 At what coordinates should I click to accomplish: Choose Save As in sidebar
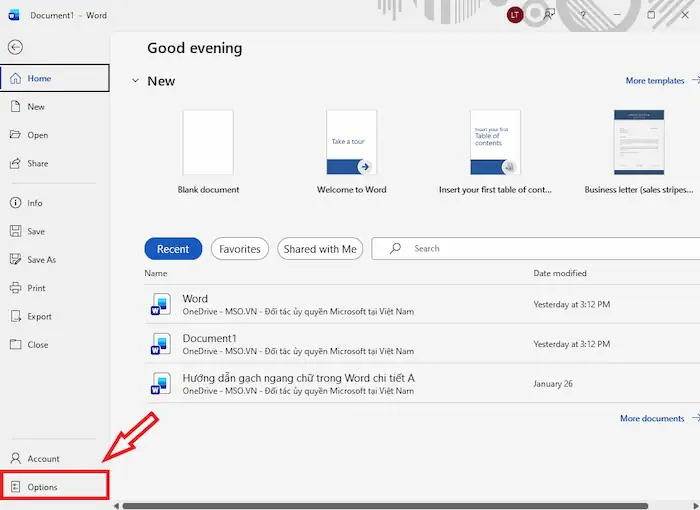point(41,260)
